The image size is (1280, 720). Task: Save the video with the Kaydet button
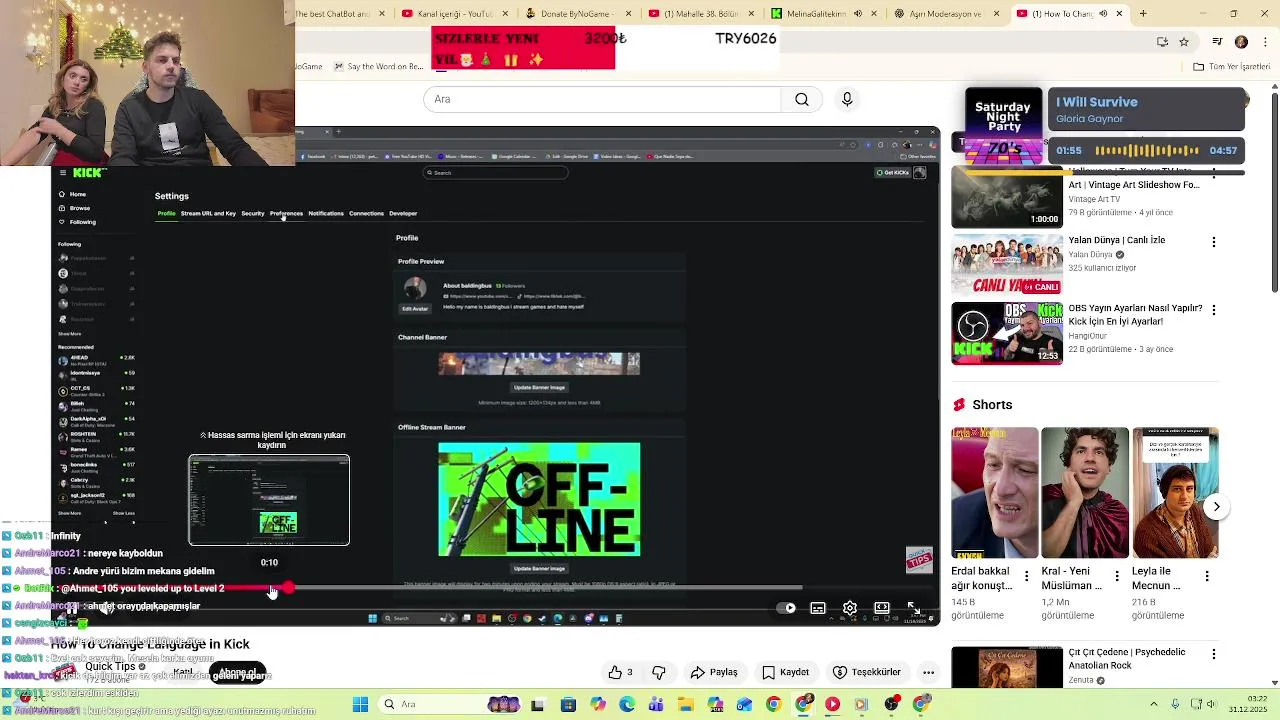pyautogui.click(x=785, y=672)
